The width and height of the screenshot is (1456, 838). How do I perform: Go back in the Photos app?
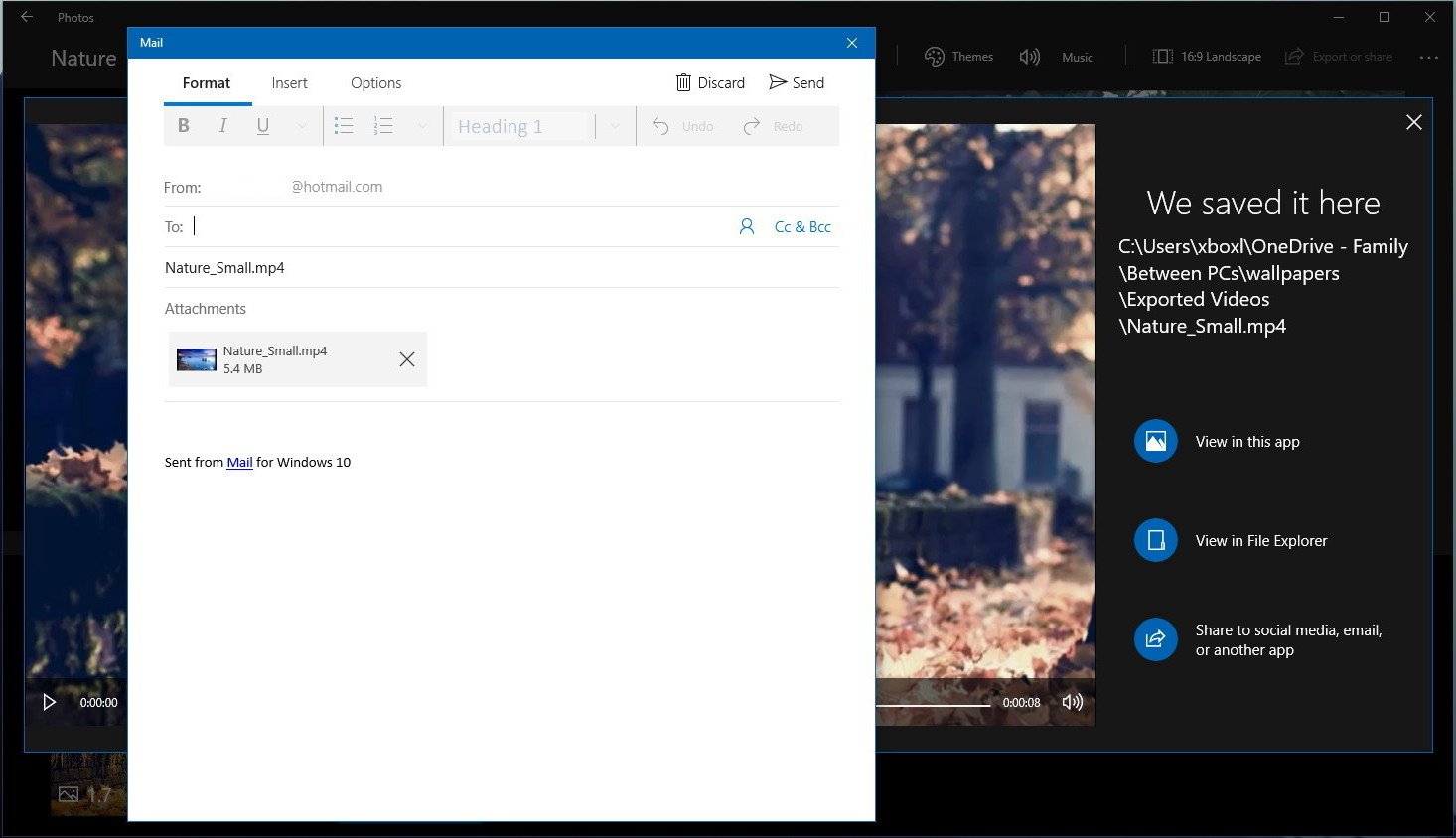coord(27,17)
